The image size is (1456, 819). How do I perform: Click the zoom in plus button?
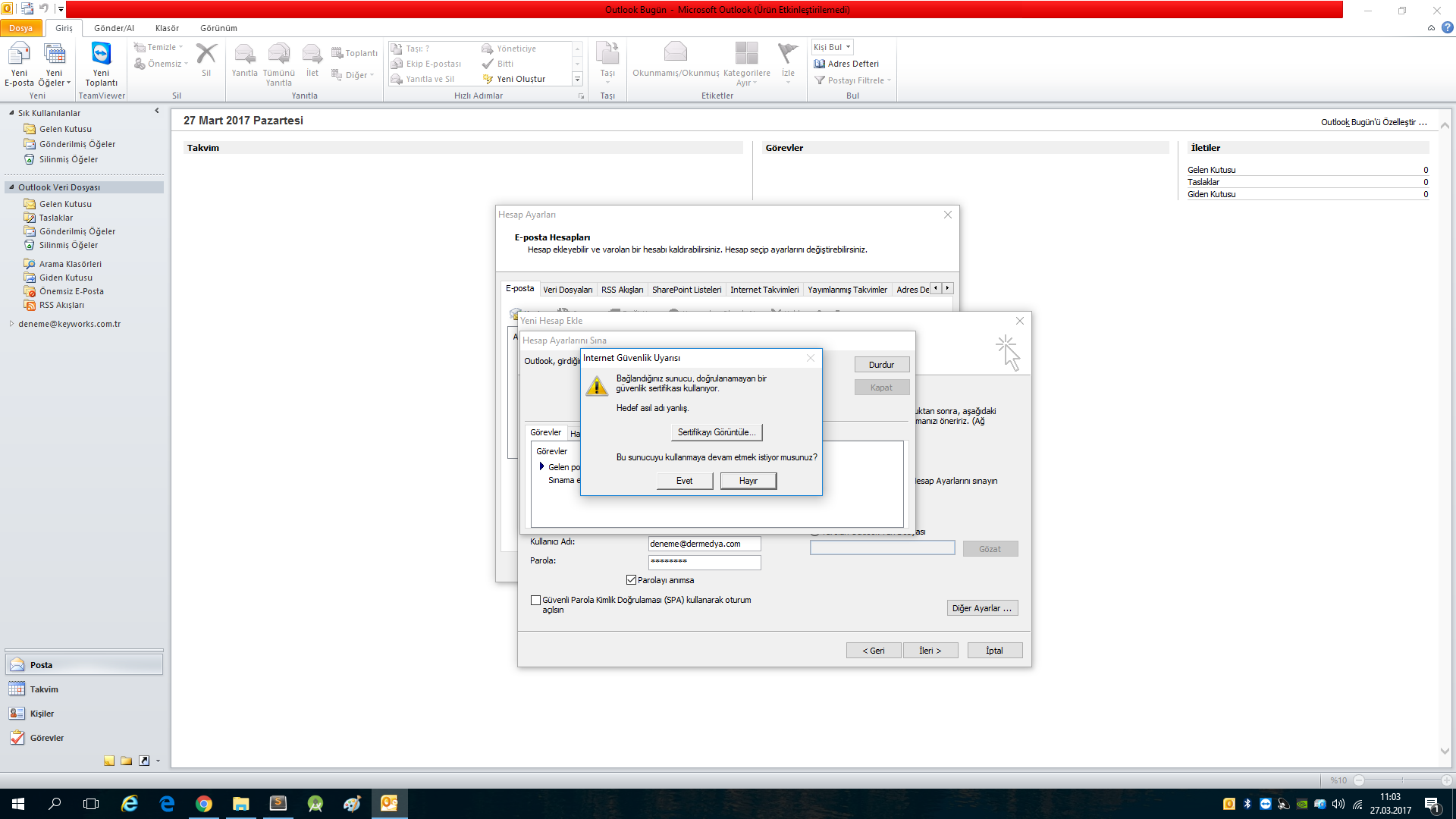(x=1447, y=780)
